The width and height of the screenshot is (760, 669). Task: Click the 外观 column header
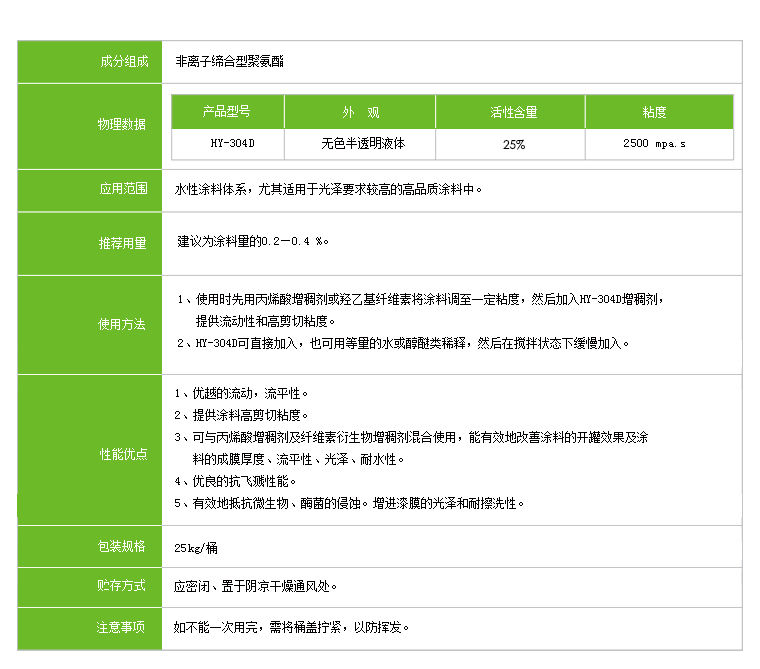pyautogui.click(x=360, y=112)
